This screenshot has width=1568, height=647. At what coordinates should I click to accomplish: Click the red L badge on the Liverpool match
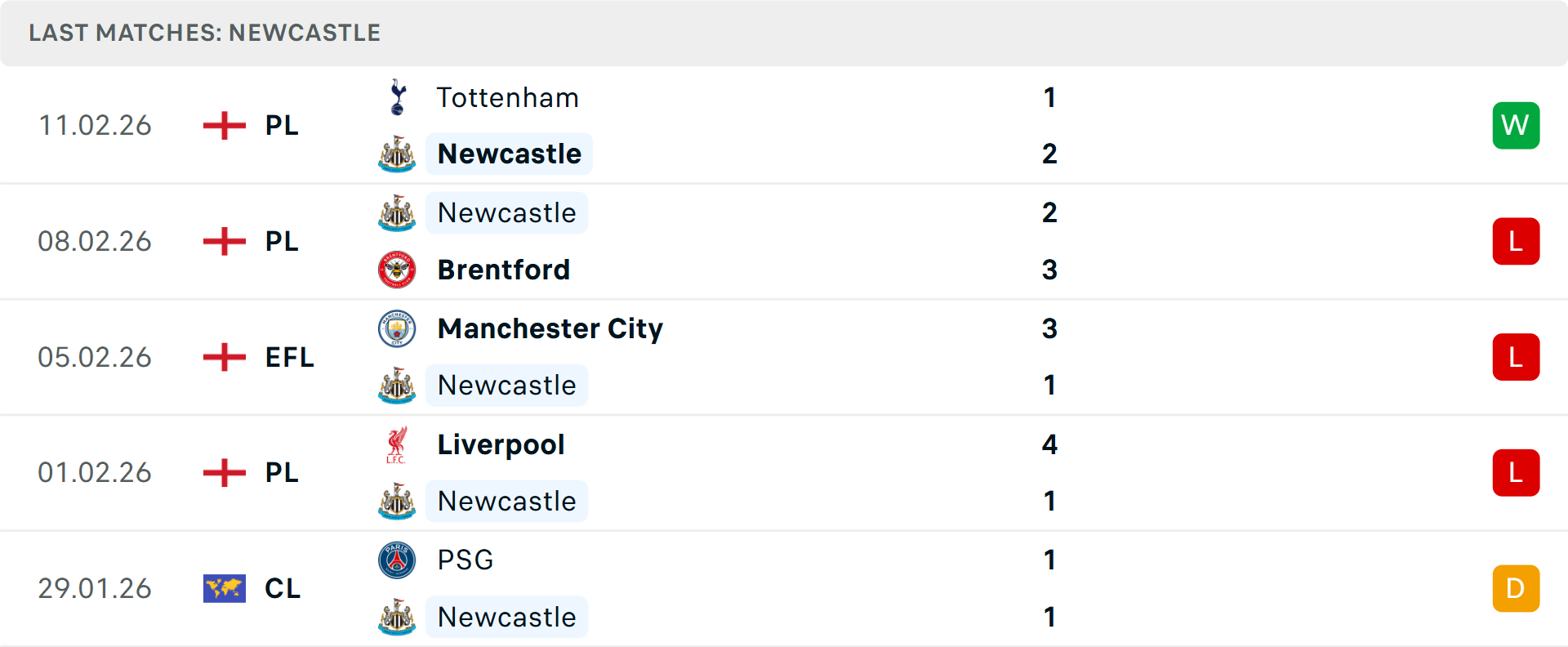pyautogui.click(x=1516, y=472)
